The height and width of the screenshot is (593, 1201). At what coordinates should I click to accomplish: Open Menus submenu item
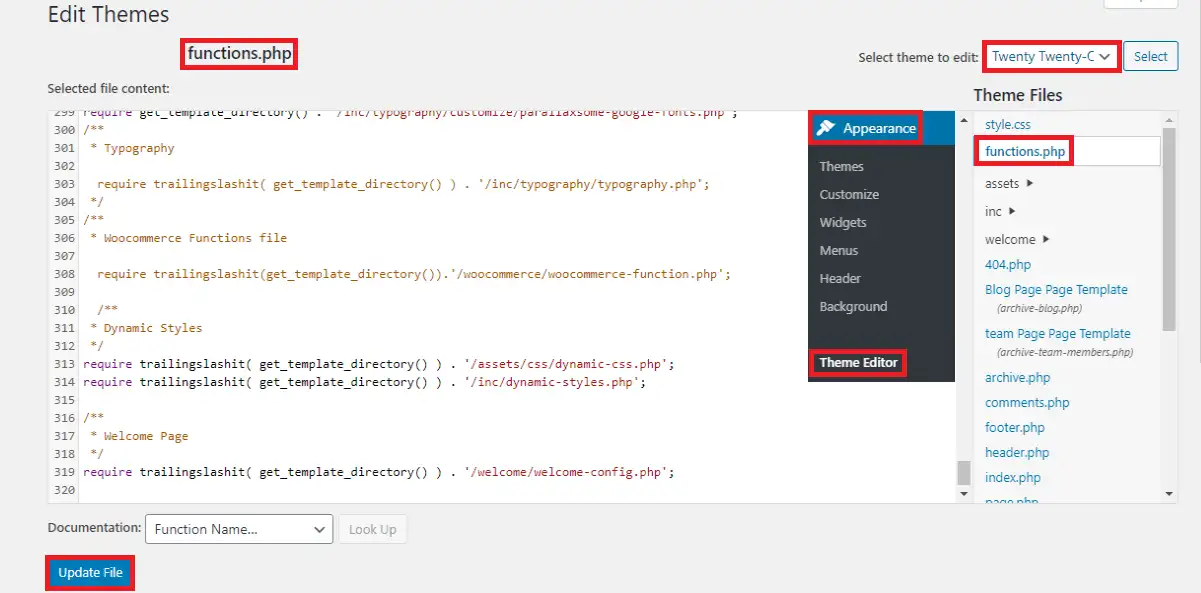tap(839, 250)
